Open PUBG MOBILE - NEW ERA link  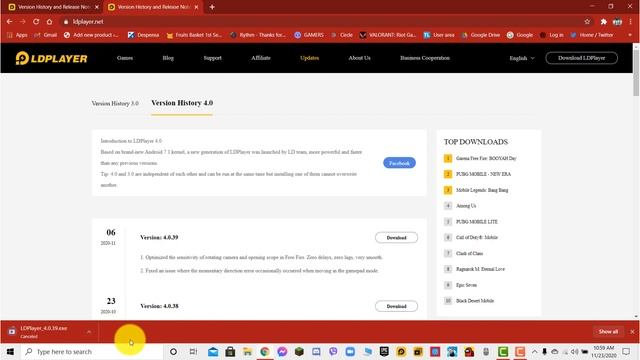[483, 174]
